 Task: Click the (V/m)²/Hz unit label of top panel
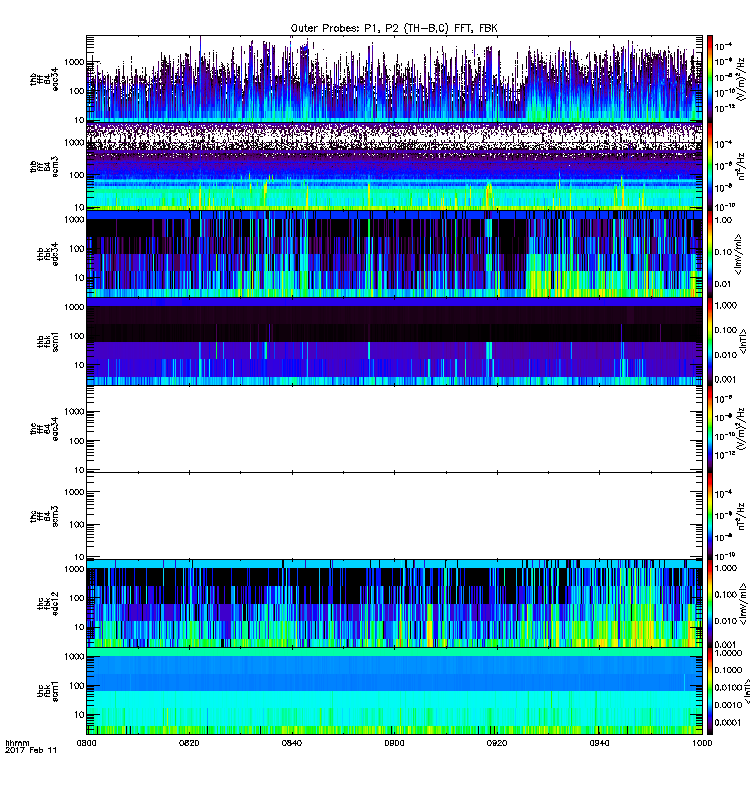coord(740,78)
